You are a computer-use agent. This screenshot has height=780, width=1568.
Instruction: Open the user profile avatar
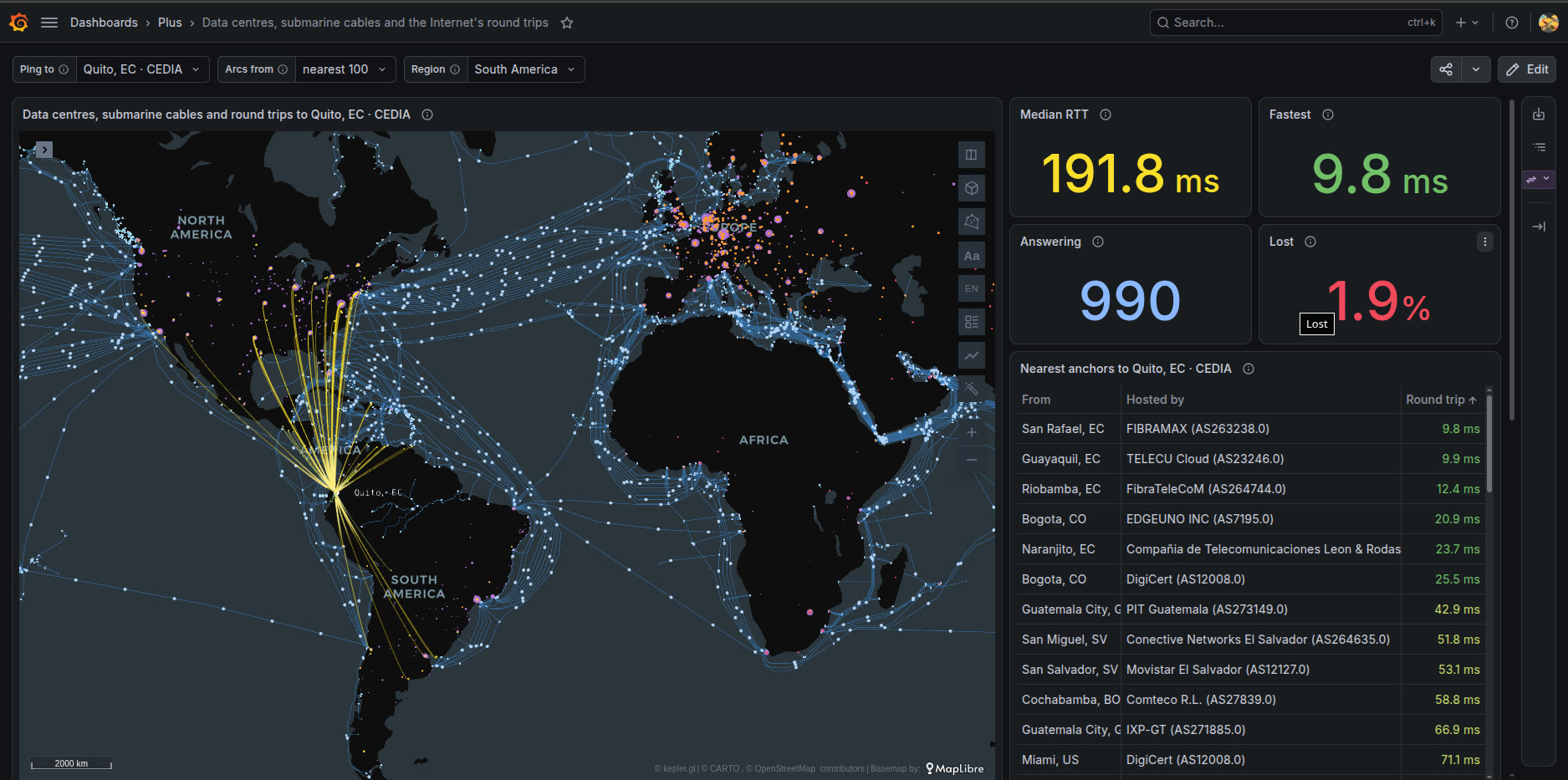coord(1548,23)
